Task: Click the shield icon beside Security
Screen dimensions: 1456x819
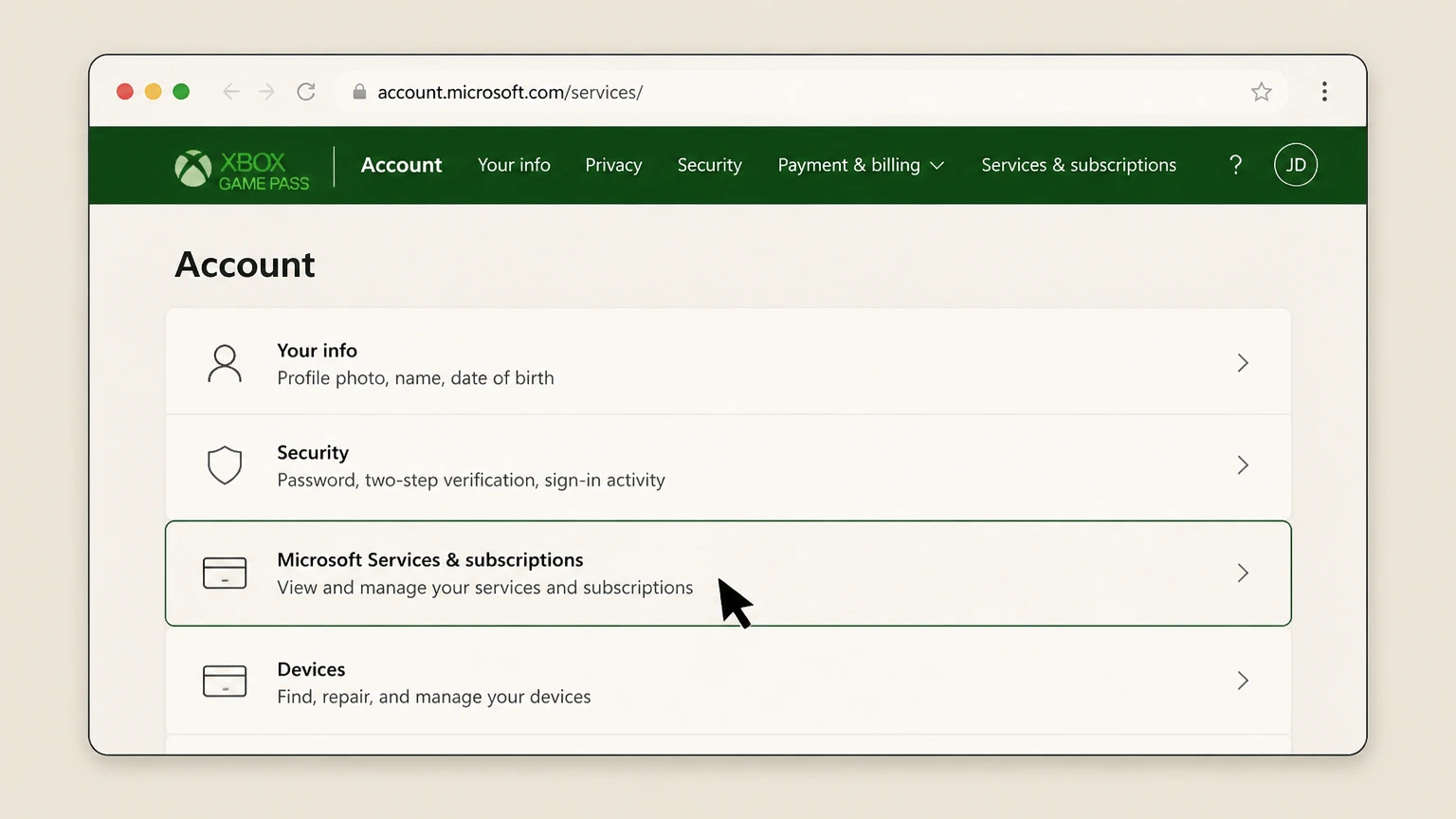Action: (225, 465)
